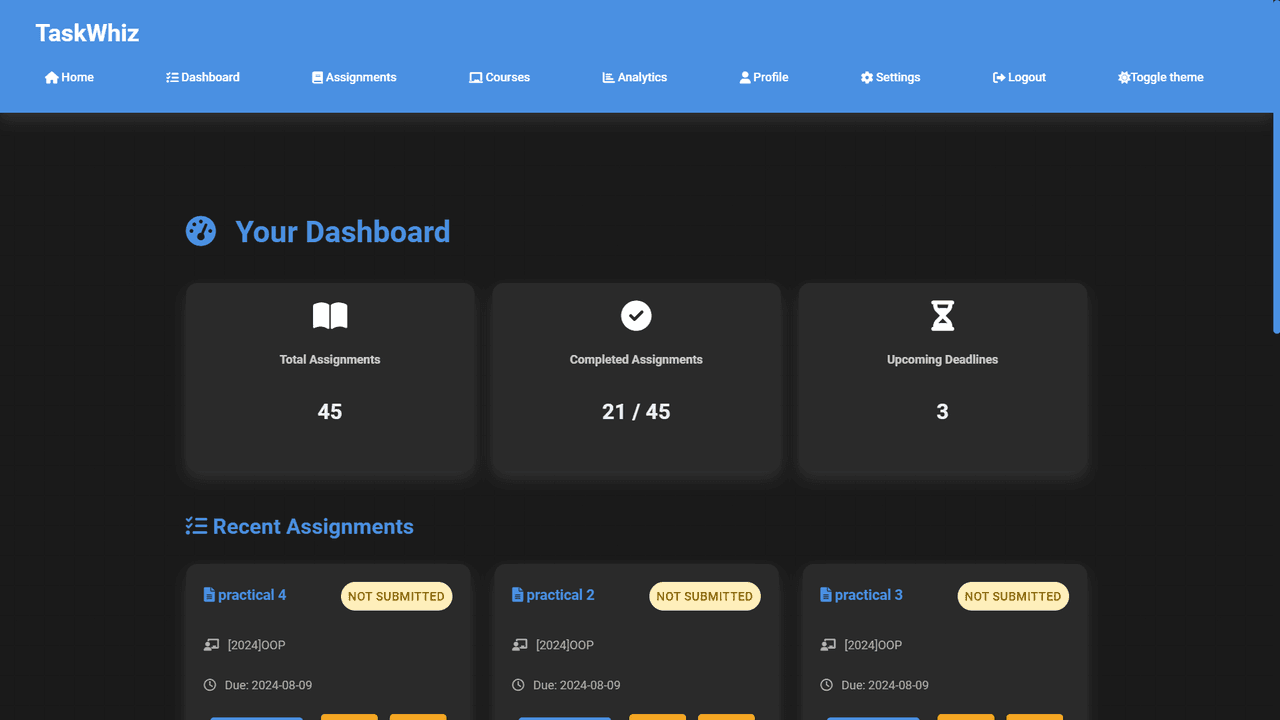Click the checkmark Completed Assignments icon

point(636,316)
